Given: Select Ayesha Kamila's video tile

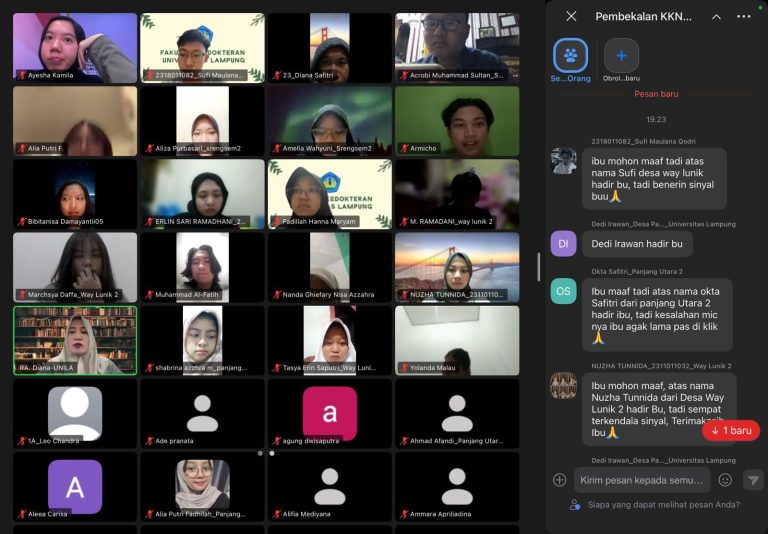Looking at the screenshot, I should (75, 47).
